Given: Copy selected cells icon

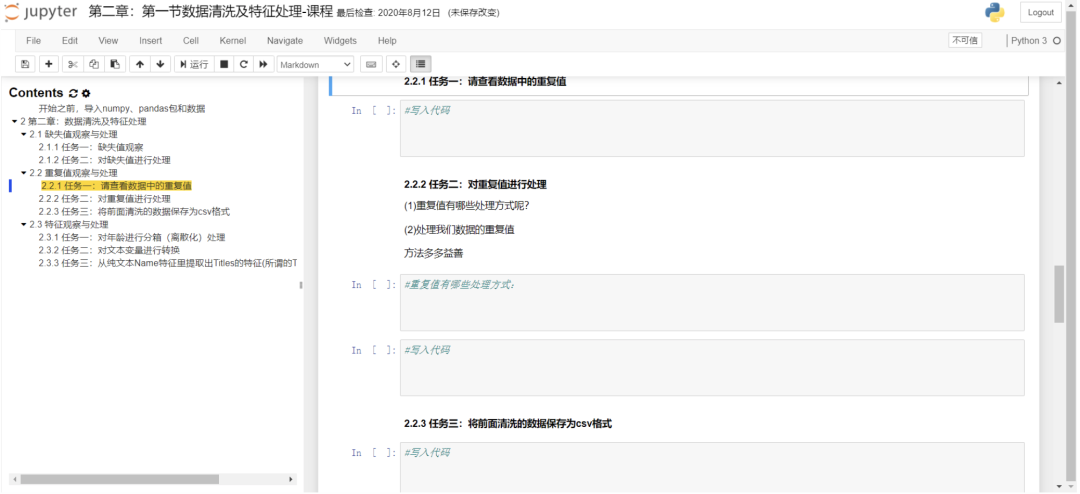Looking at the screenshot, I should pos(94,64).
